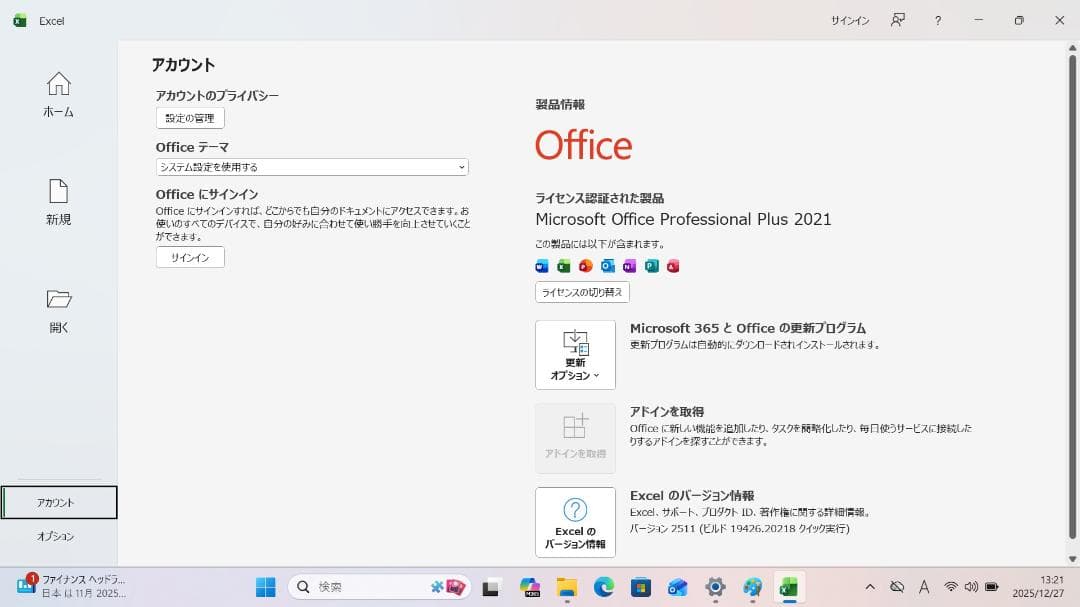Click ライセンスの切り替え button
The width and height of the screenshot is (1080, 607).
[x=581, y=292]
